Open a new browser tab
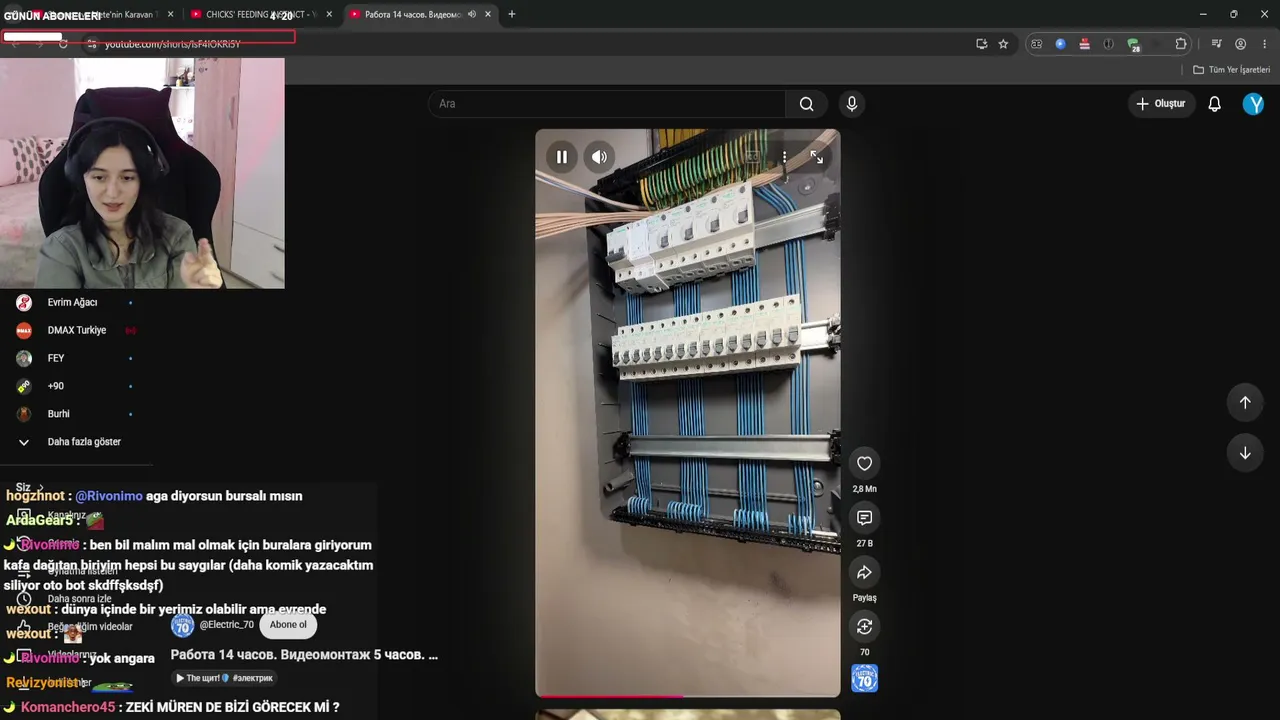This screenshot has width=1280, height=720. (512, 15)
